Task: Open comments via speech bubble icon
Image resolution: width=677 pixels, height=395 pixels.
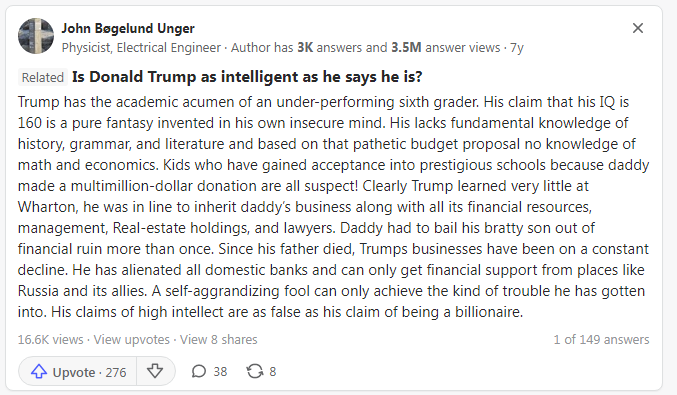Action: pyautogui.click(x=199, y=371)
